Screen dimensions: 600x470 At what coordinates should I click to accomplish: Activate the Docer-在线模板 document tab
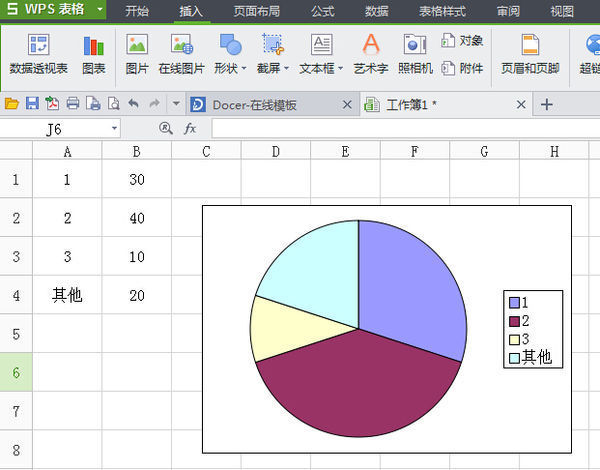click(272, 104)
